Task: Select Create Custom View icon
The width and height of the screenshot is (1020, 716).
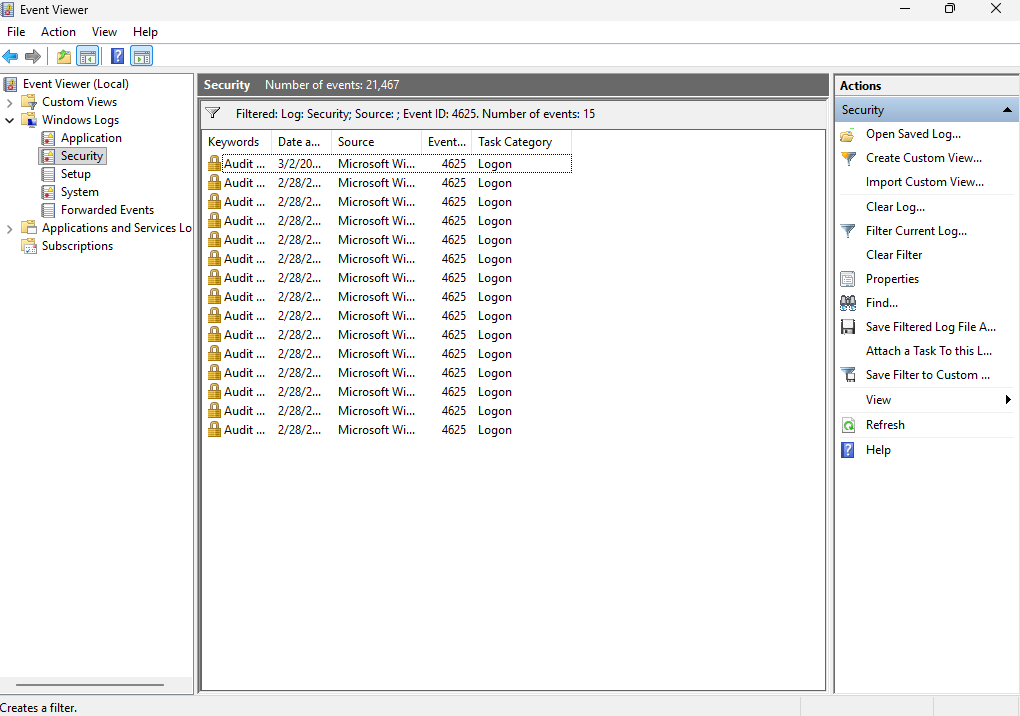Action: click(848, 158)
